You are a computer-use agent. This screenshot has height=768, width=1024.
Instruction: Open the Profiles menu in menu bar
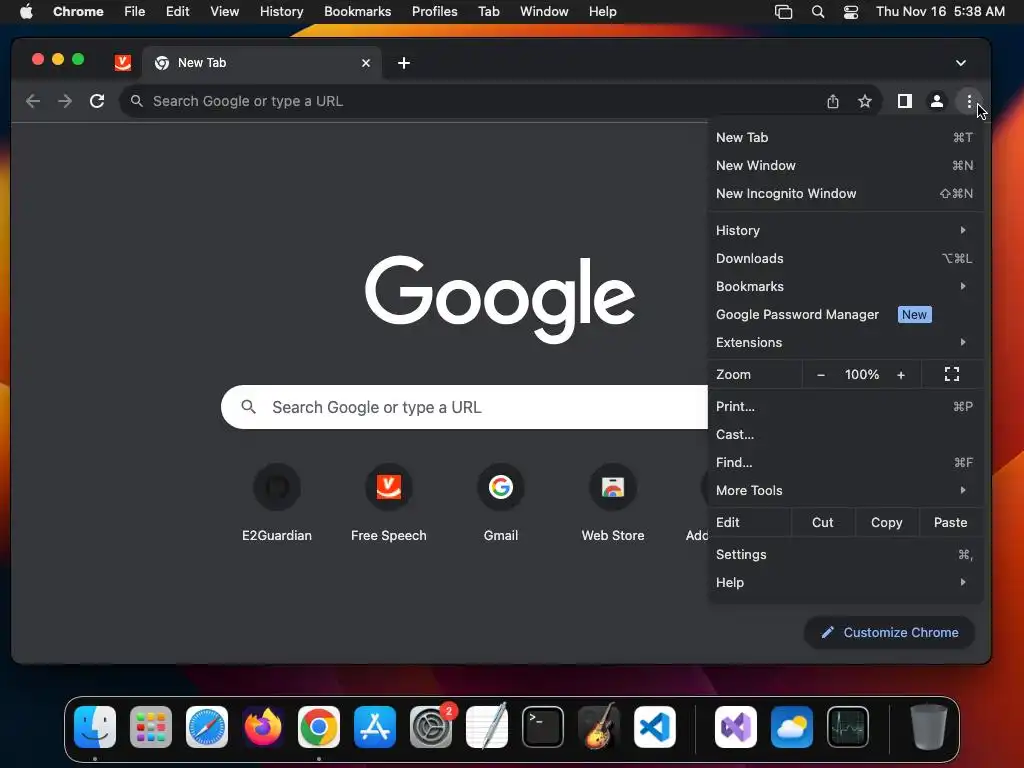(x=434, y=11)
